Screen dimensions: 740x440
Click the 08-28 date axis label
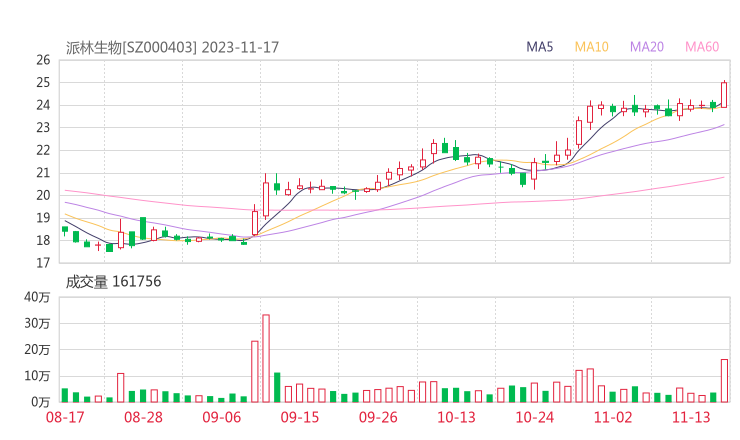[x=143, y=417]
